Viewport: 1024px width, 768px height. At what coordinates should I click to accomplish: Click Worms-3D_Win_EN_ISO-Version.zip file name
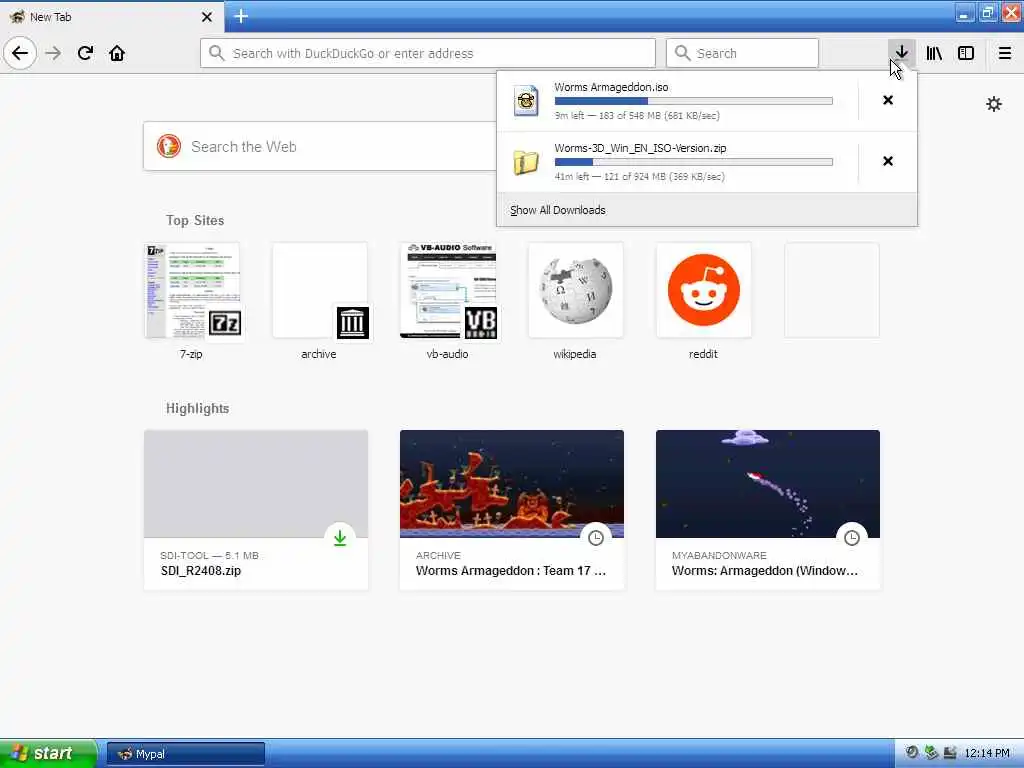(x=640, y=148)
